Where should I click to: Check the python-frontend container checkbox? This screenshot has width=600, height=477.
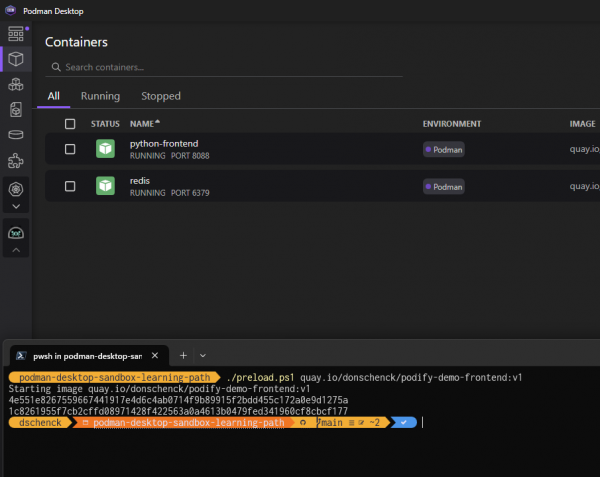point(70,149)
